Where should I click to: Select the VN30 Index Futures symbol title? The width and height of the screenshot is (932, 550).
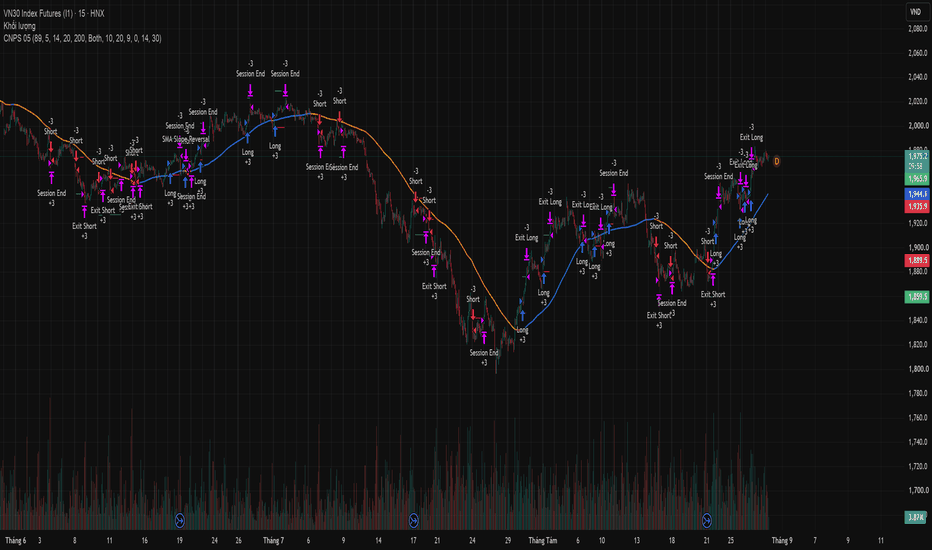[54, 13]
